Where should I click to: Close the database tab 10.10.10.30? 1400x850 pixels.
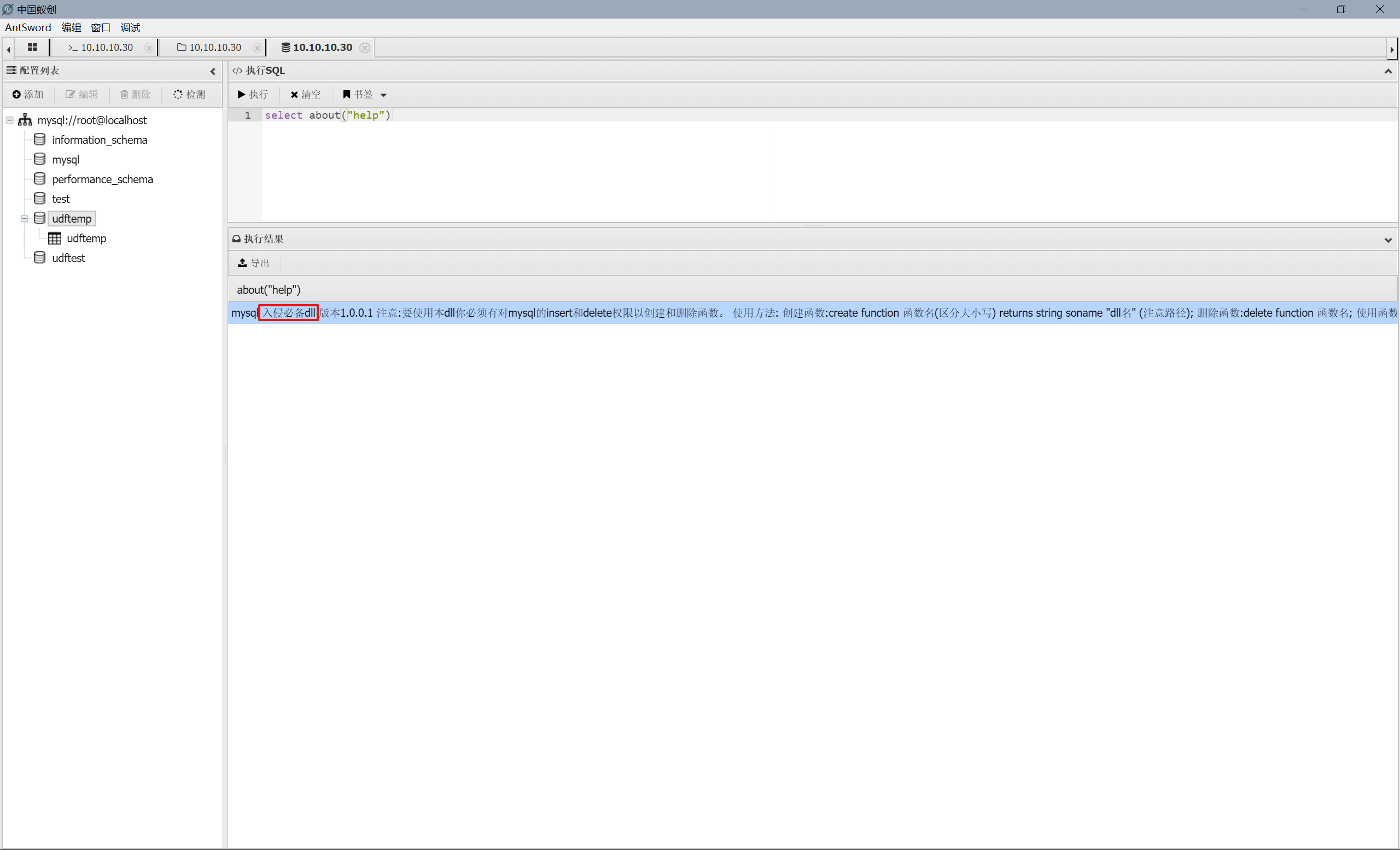[365, 48]
